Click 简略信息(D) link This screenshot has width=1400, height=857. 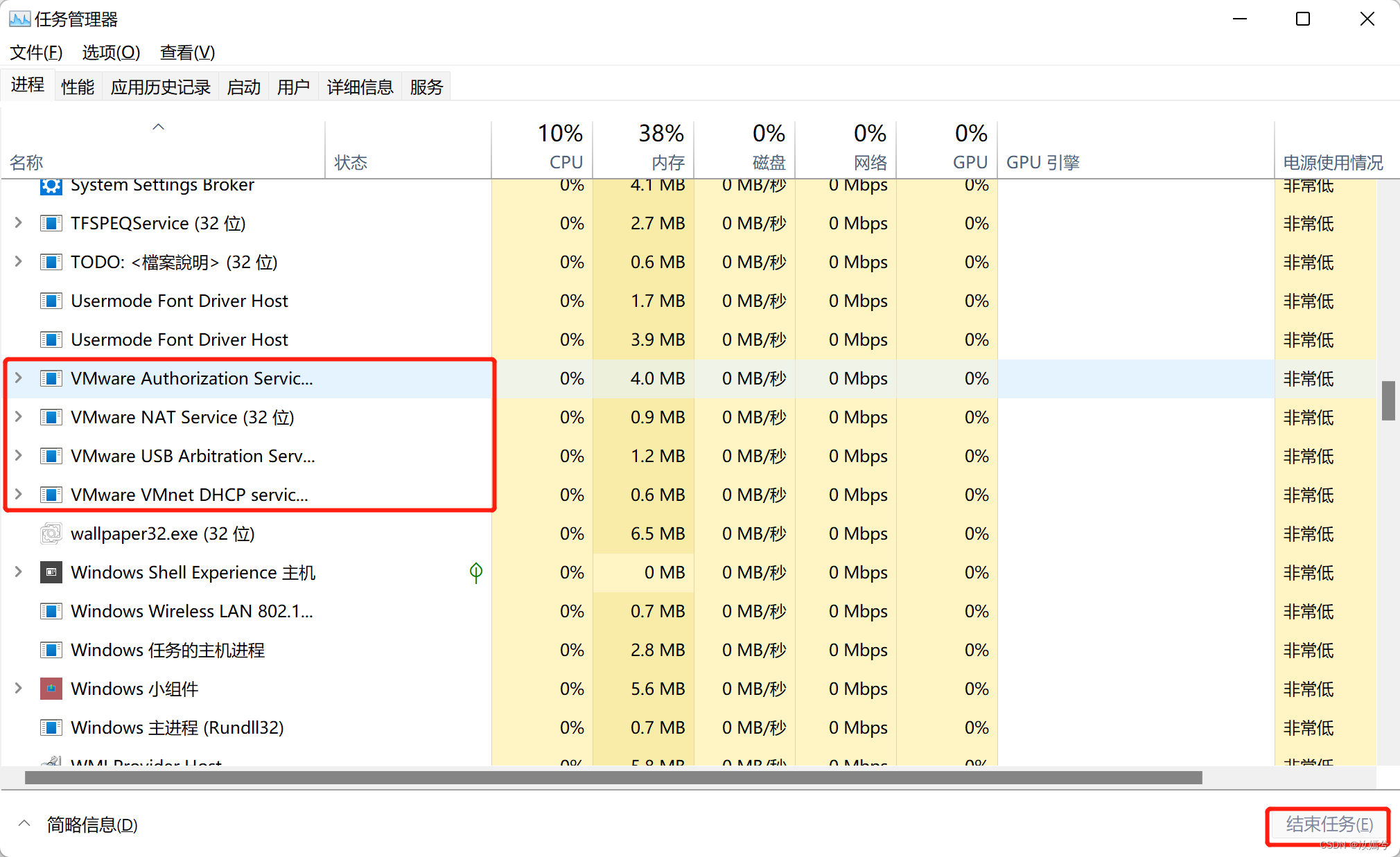pyautogui.click(x=92, y=824)
